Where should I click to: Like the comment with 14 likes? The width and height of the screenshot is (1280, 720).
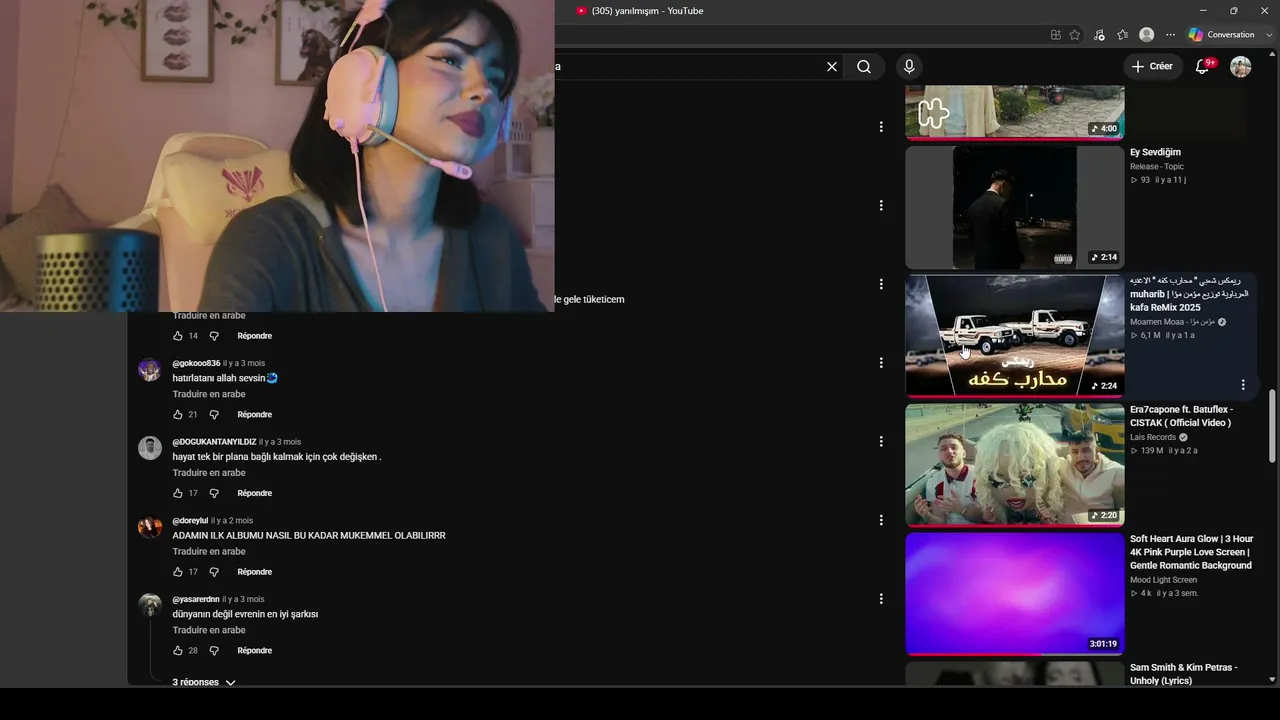click(x=178, y=336)
